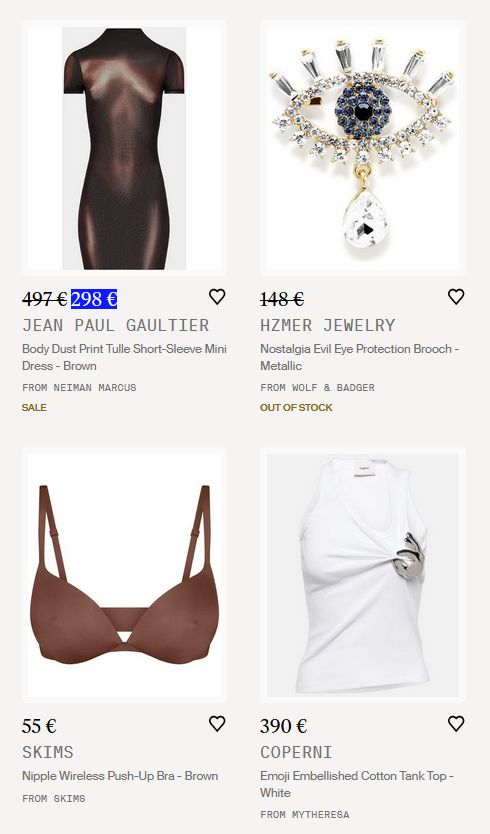
Task: View the evil eye brooch photo
Action: coord(363,148)
